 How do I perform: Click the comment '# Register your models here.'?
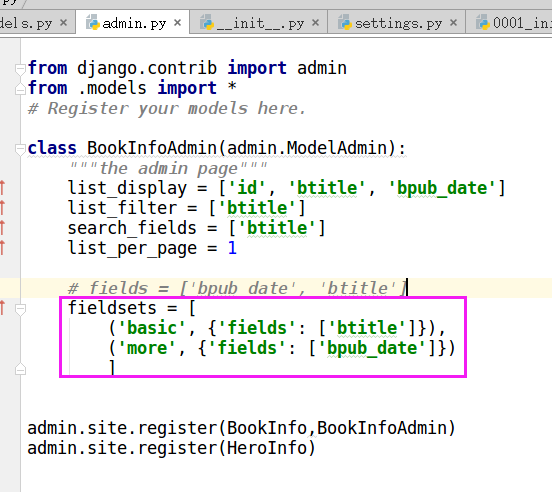pyautogui.click(x=167, y=108)
